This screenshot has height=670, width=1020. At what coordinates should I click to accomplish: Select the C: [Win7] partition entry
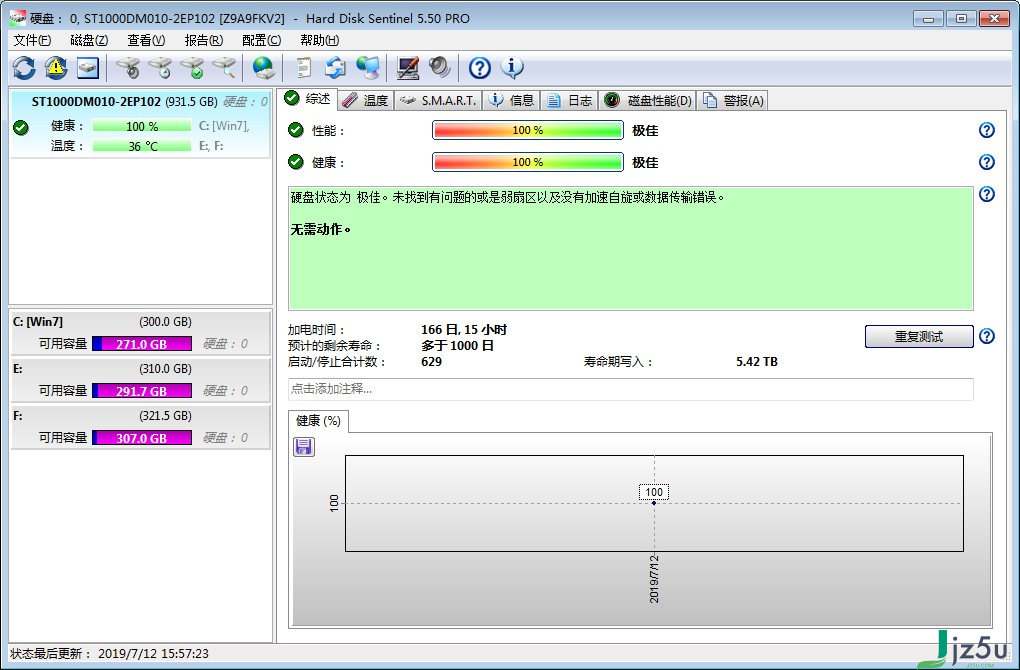tap(141, 332)
